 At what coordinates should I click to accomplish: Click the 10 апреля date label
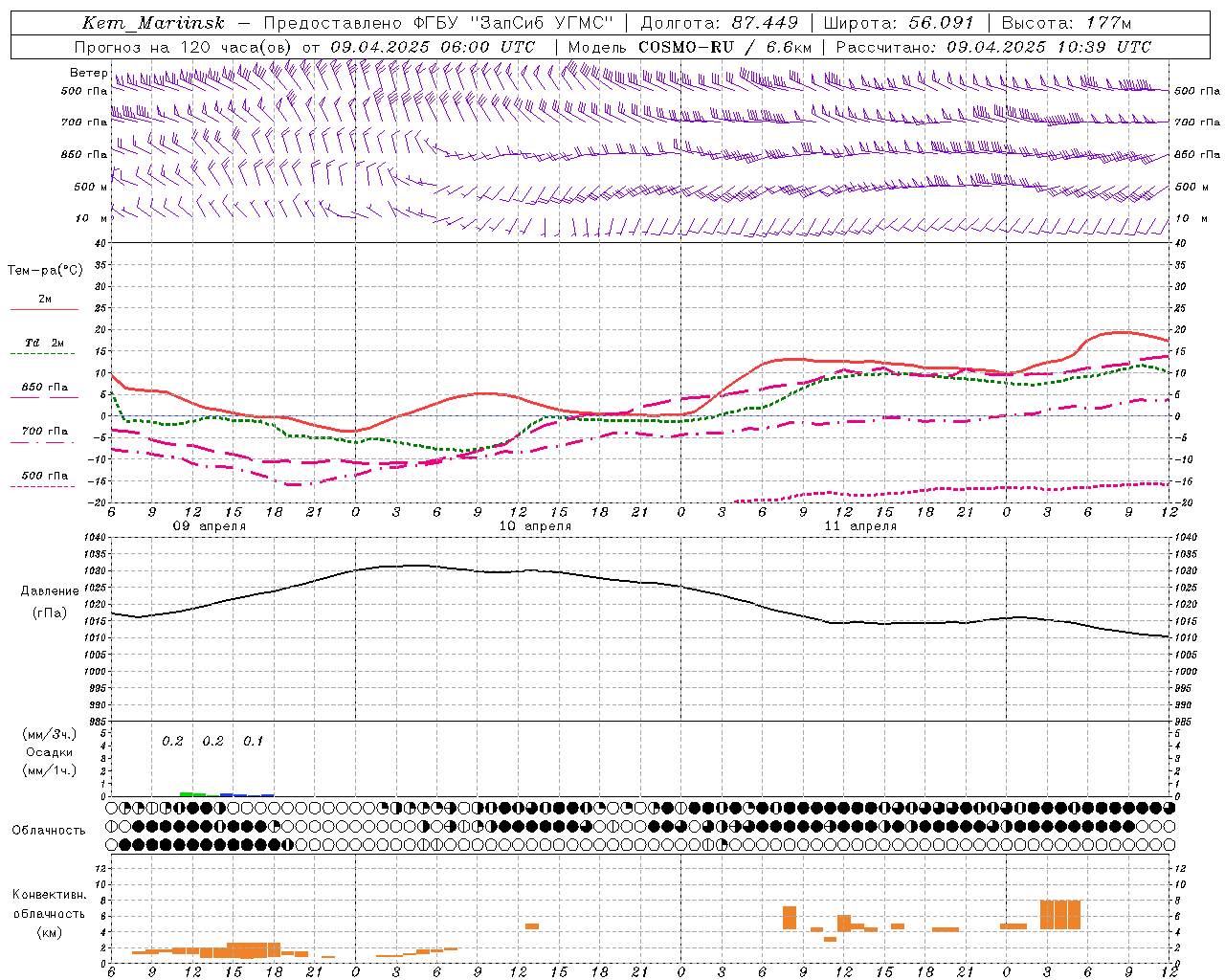535,526
